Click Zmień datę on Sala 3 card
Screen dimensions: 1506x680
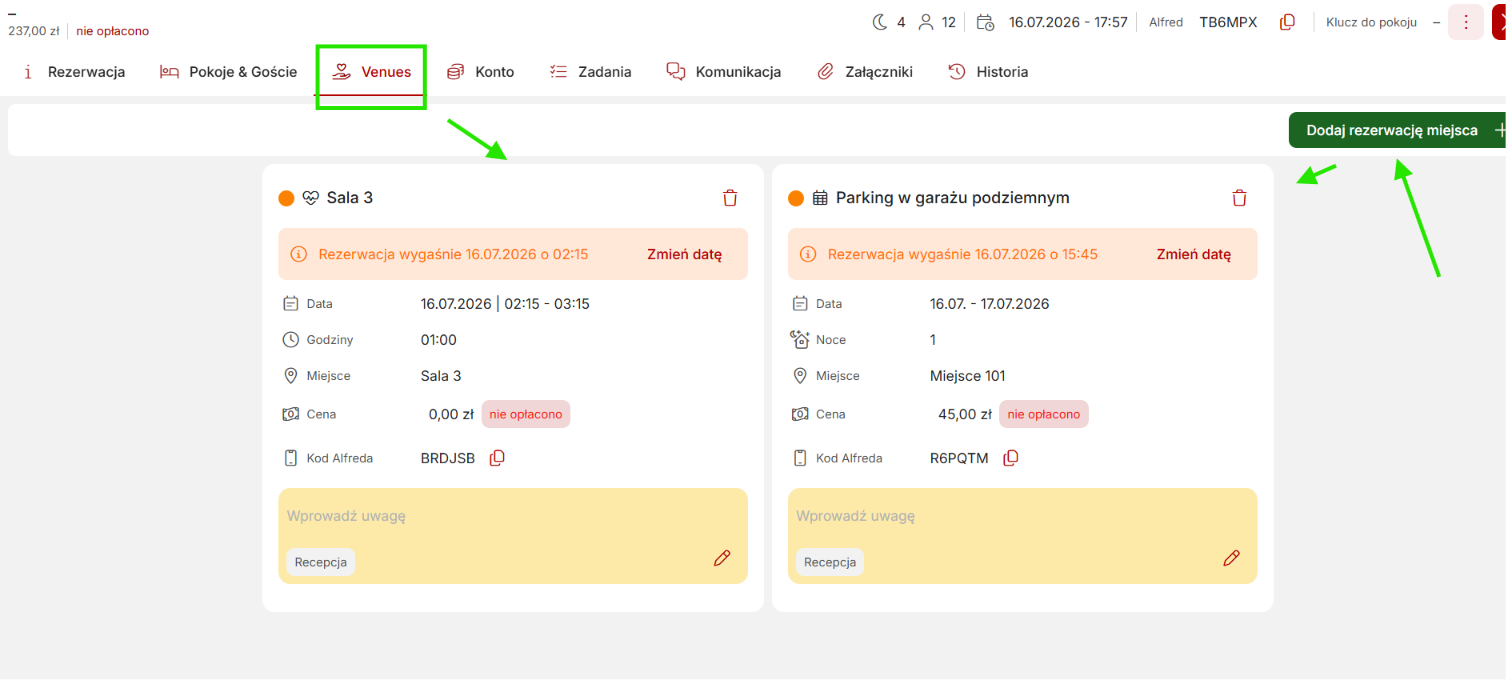tap(684, 254)
